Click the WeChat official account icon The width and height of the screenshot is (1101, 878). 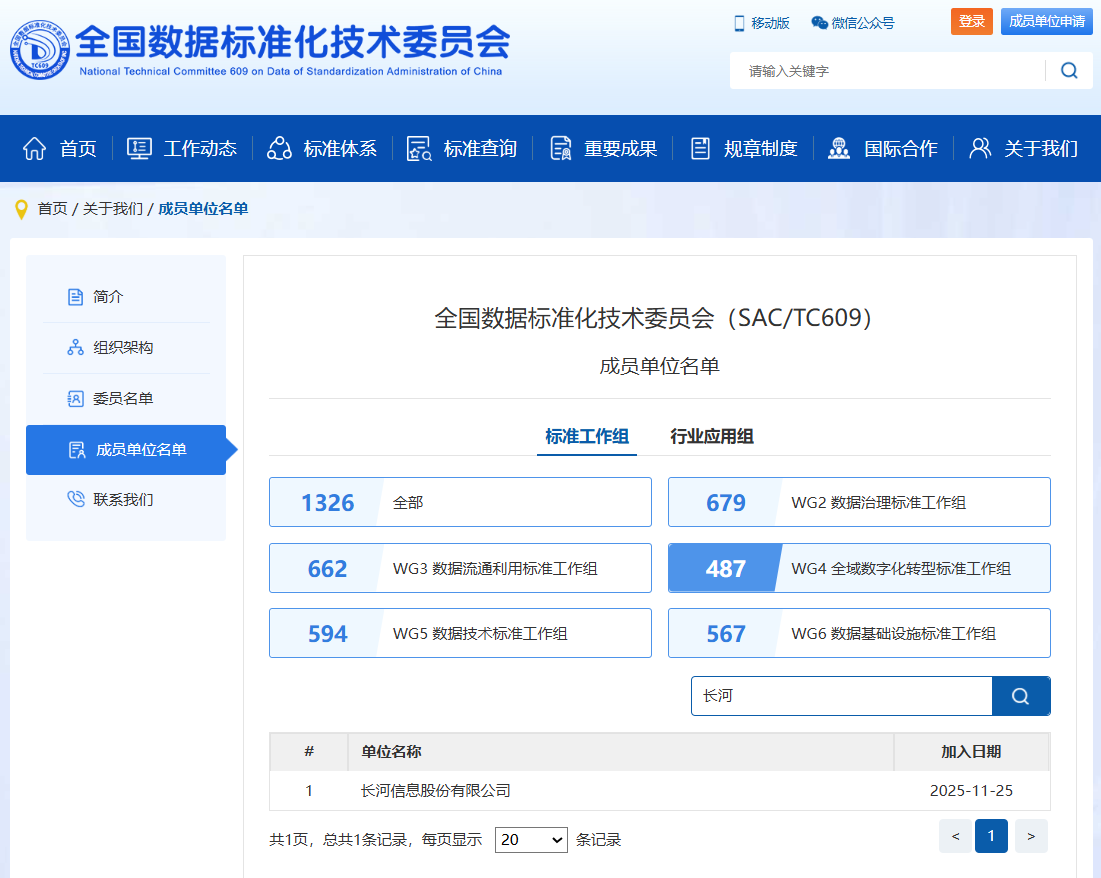(819, 23)
